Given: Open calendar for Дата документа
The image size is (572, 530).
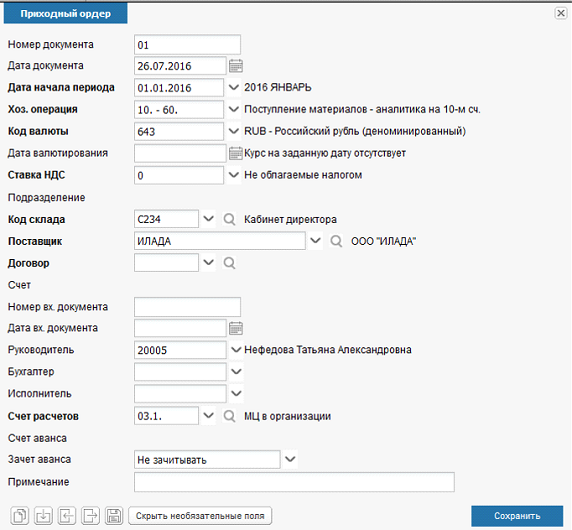Looking at the screenshot, I should point(236,66).
